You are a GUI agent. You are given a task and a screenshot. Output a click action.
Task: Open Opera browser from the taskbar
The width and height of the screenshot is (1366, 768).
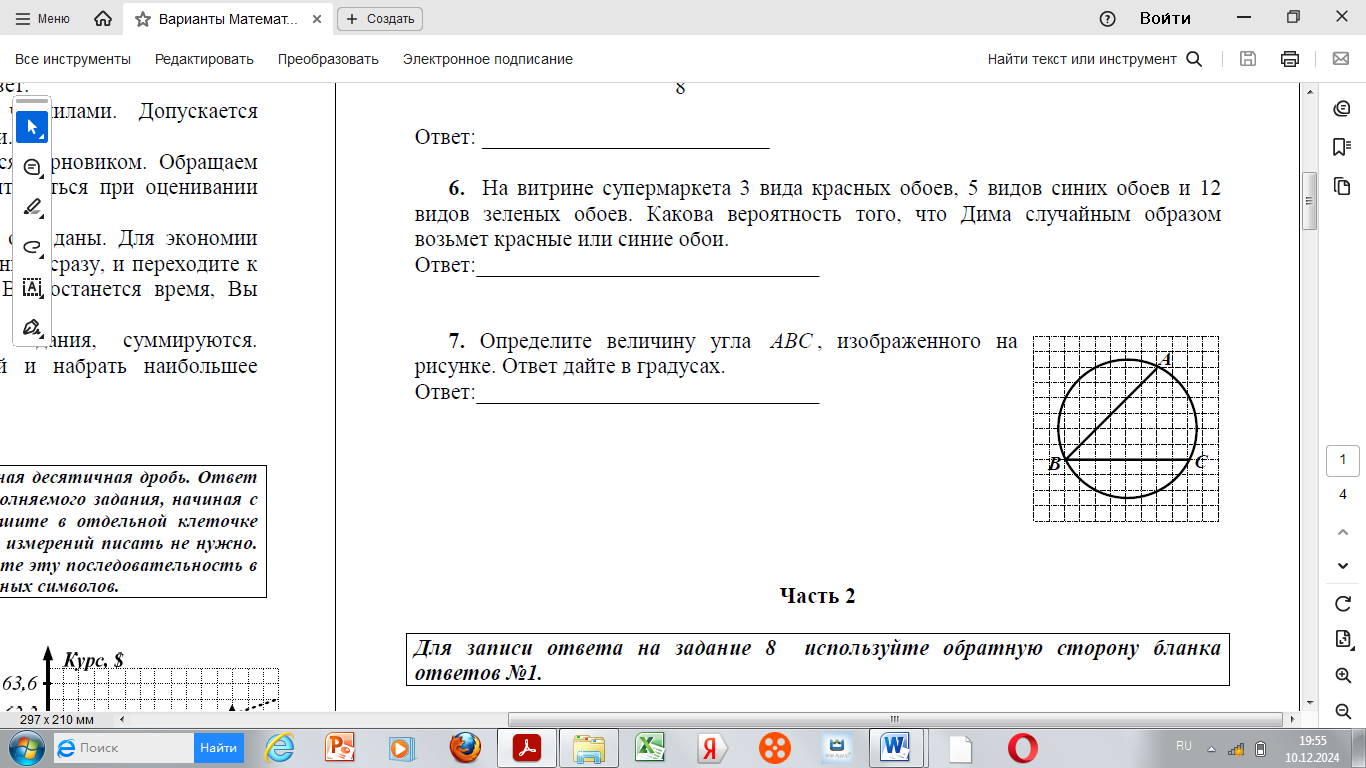click(1022, 747)
